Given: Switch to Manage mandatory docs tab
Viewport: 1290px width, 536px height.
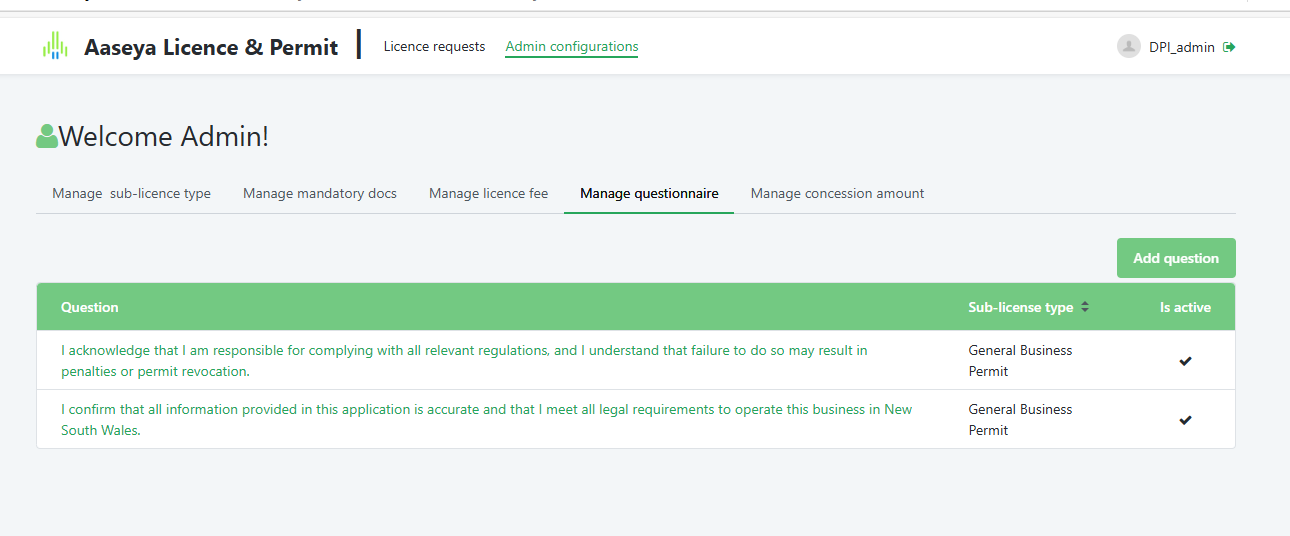Looking at the screenshot, I should coord(320,194).
